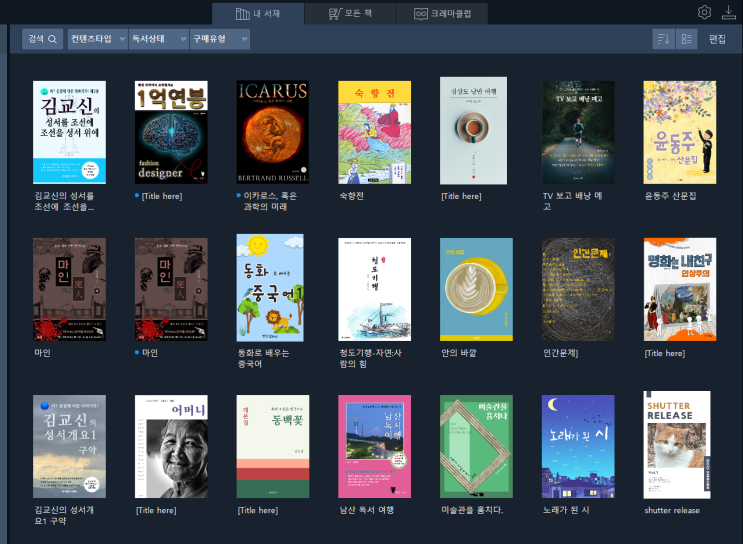Open the coffee cup 경상도 낭만 여행 cover
This screenshot has height=544, width=743.
(473, 131)
